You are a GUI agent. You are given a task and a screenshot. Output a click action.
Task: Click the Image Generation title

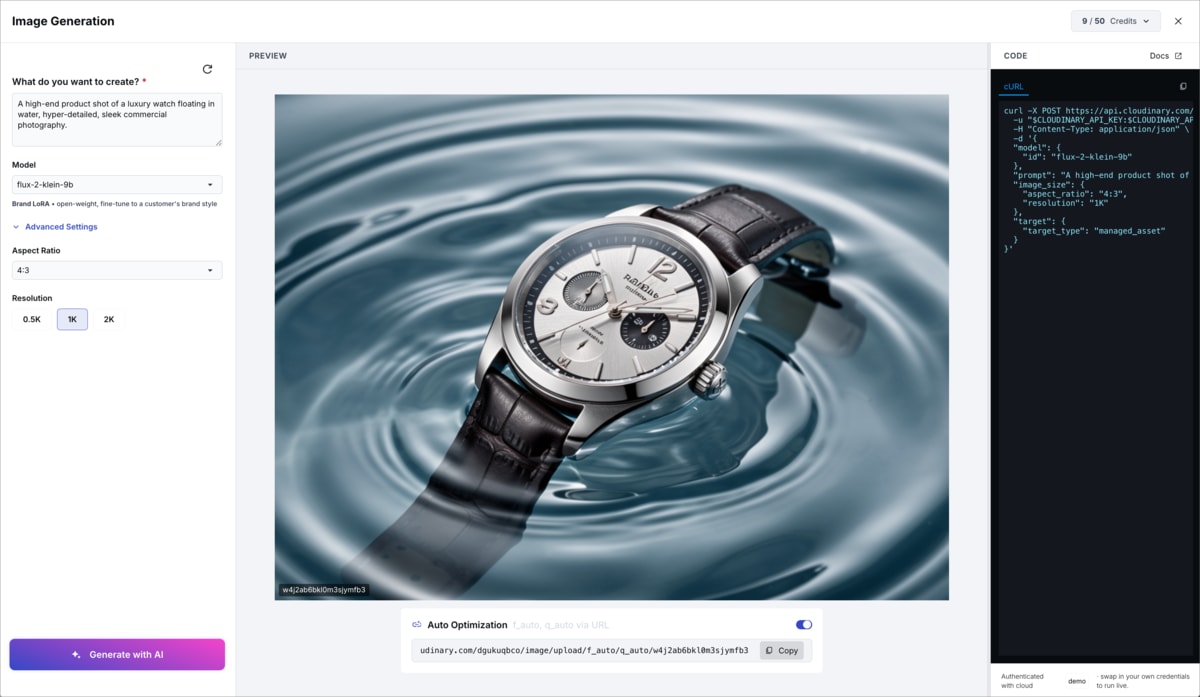pos(63,21)
